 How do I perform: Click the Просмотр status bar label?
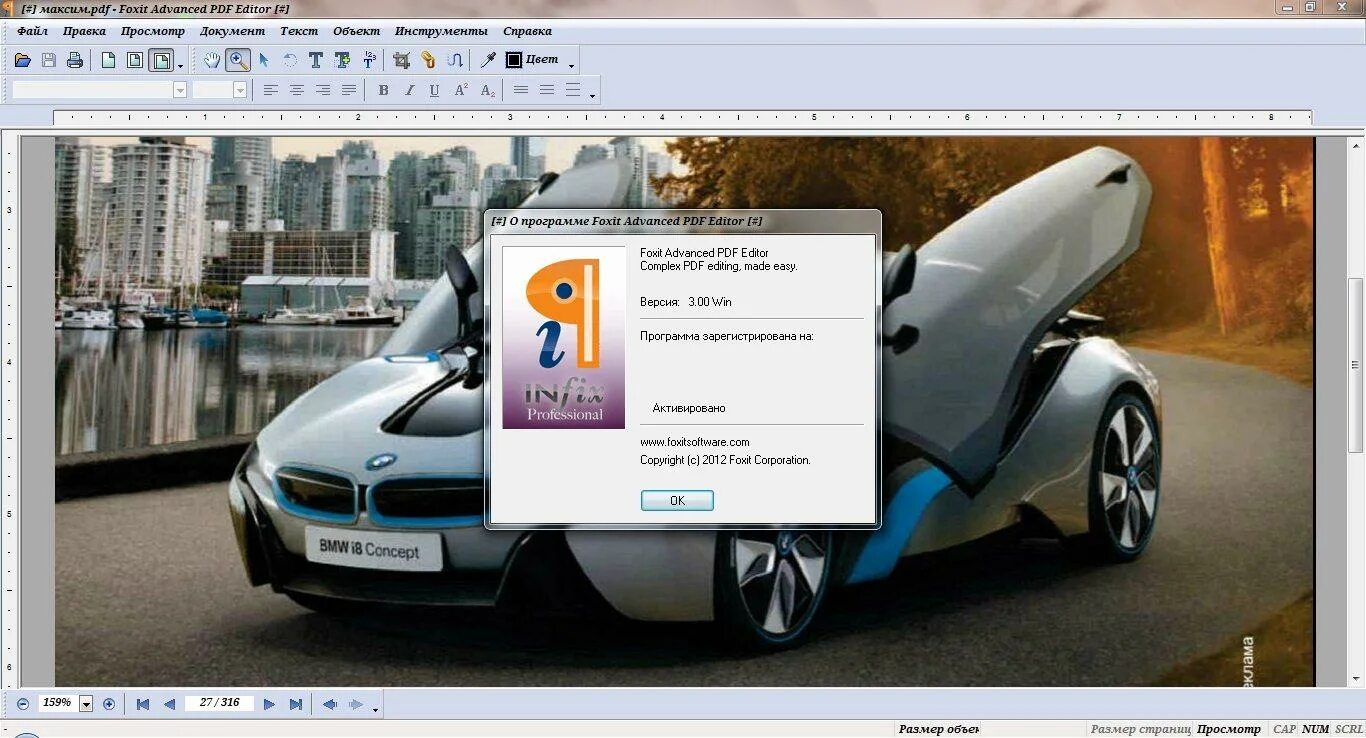coord(1229,729)
